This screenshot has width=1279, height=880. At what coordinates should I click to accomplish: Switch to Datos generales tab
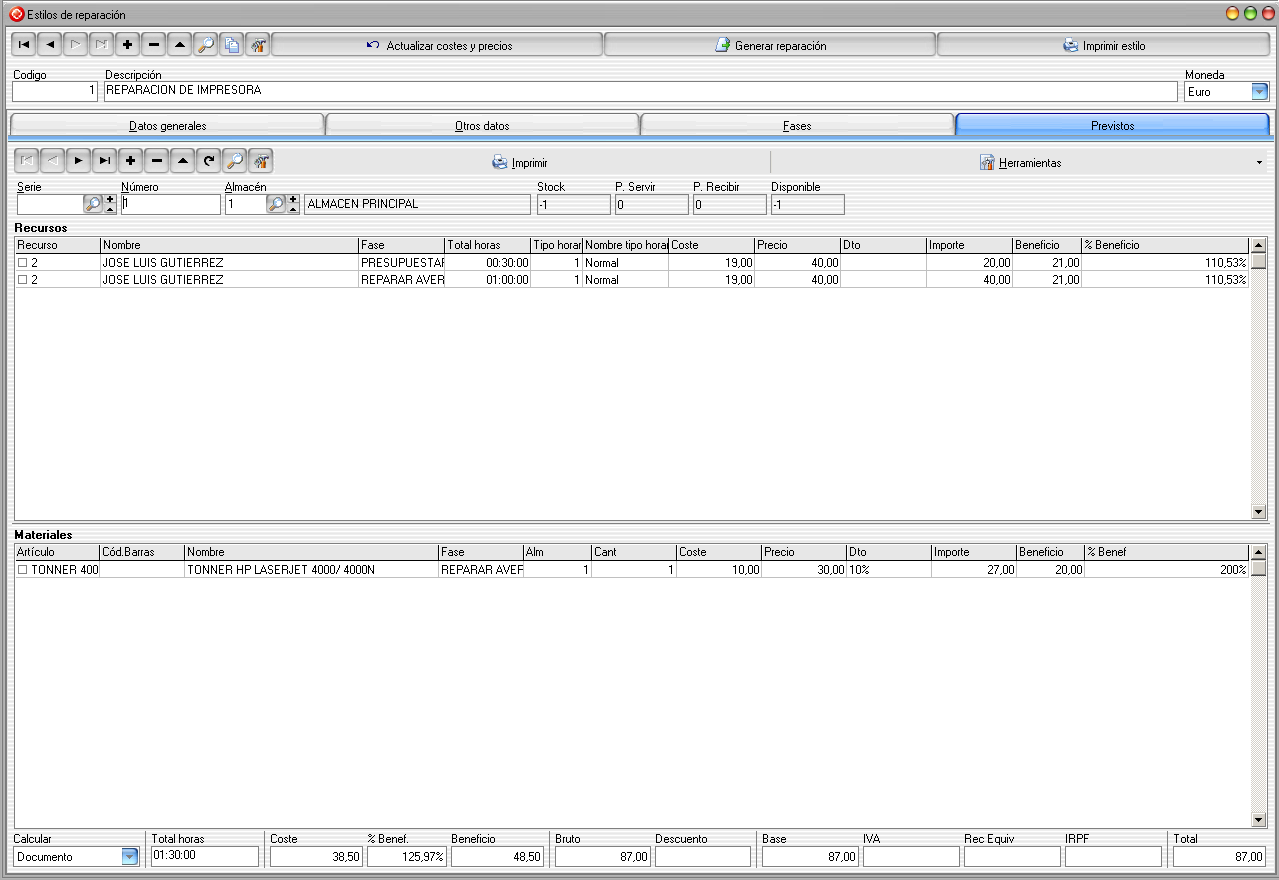pos(167,125)
